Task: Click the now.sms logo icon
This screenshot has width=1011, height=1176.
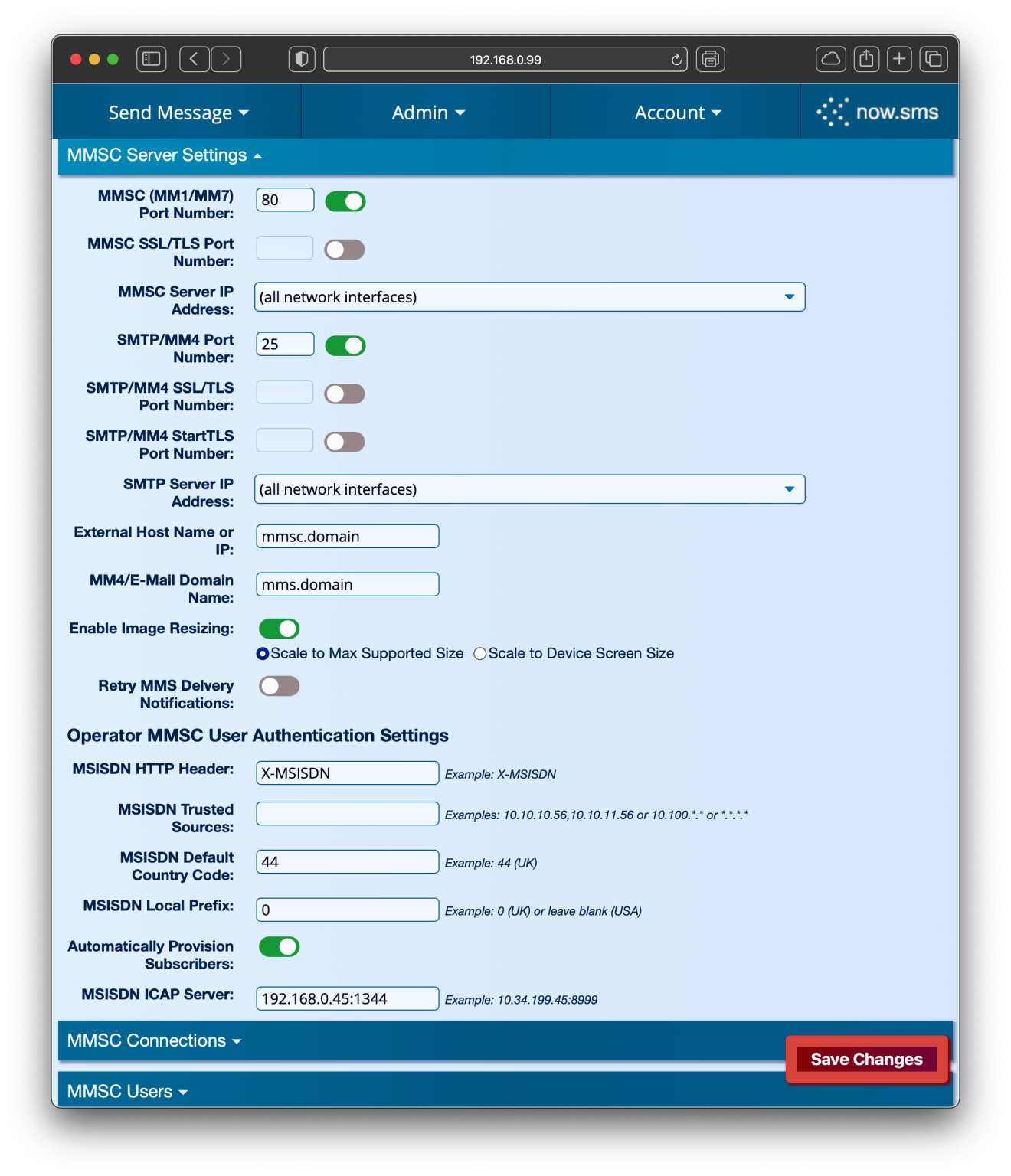Action: 834,112
